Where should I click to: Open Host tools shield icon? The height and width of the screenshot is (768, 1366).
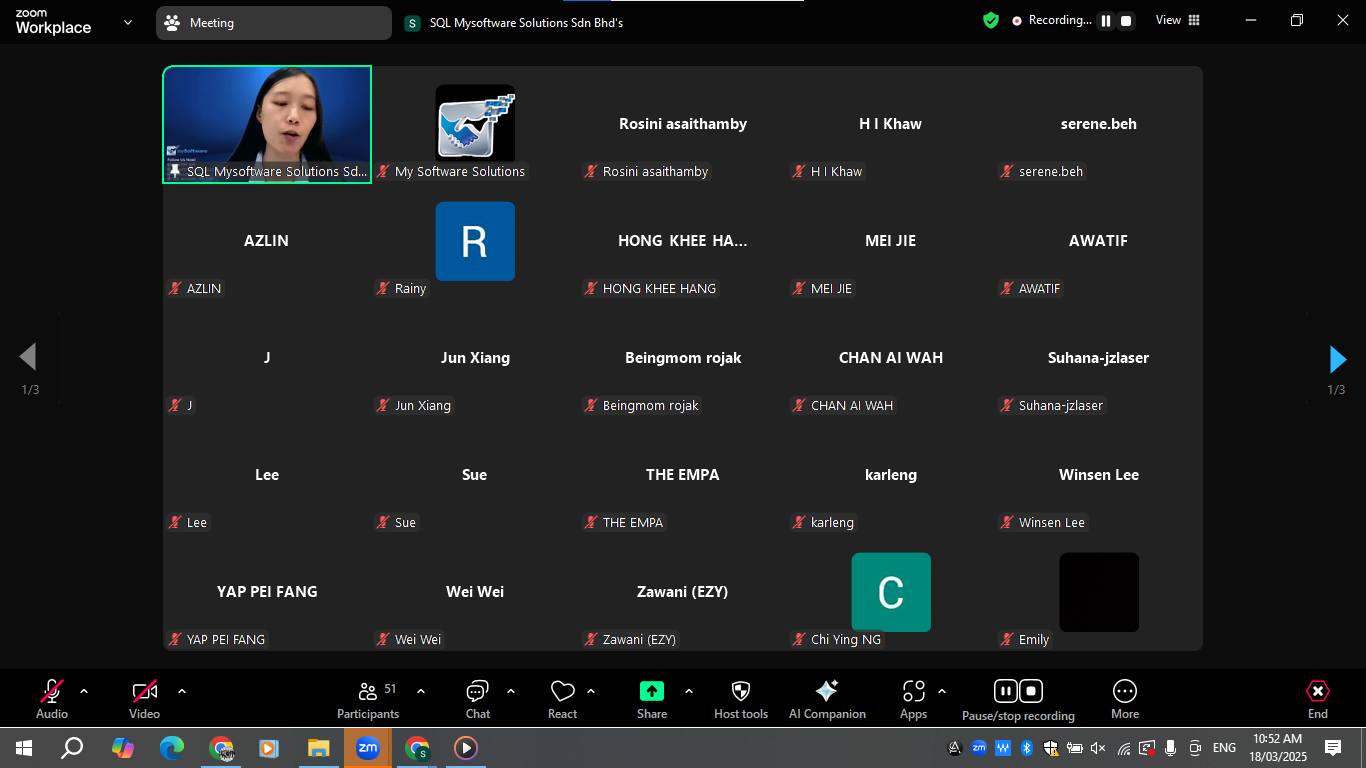pos(741,692)
